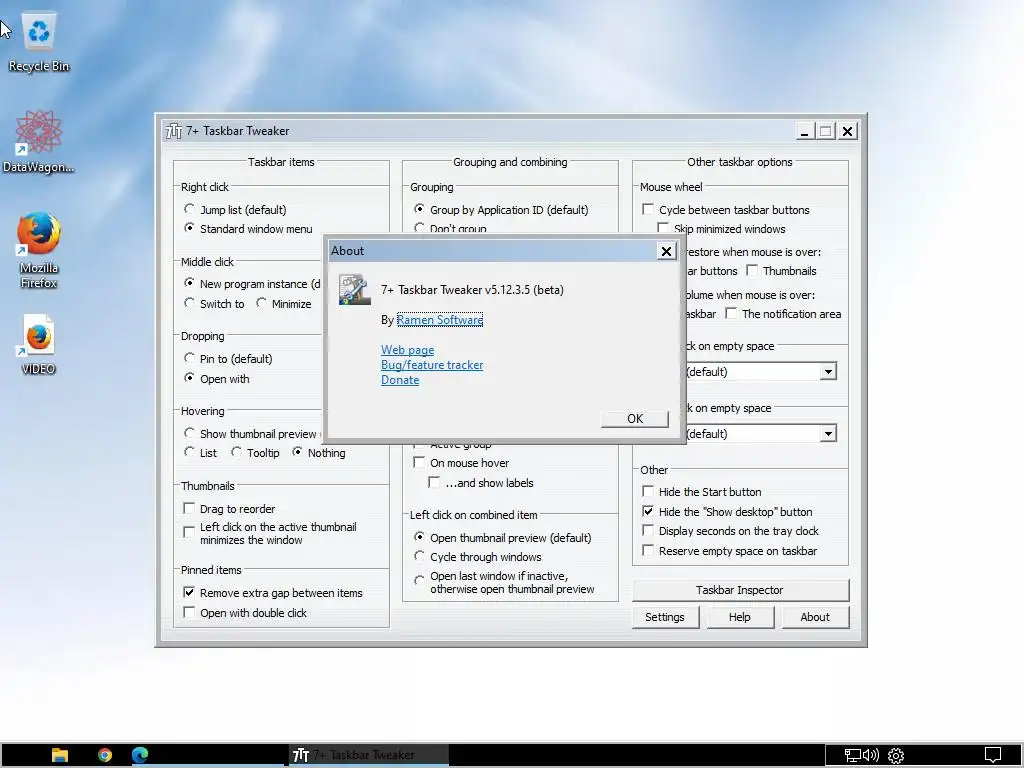
Task: Select Cycle through windows option
Action: pos(419,556)
